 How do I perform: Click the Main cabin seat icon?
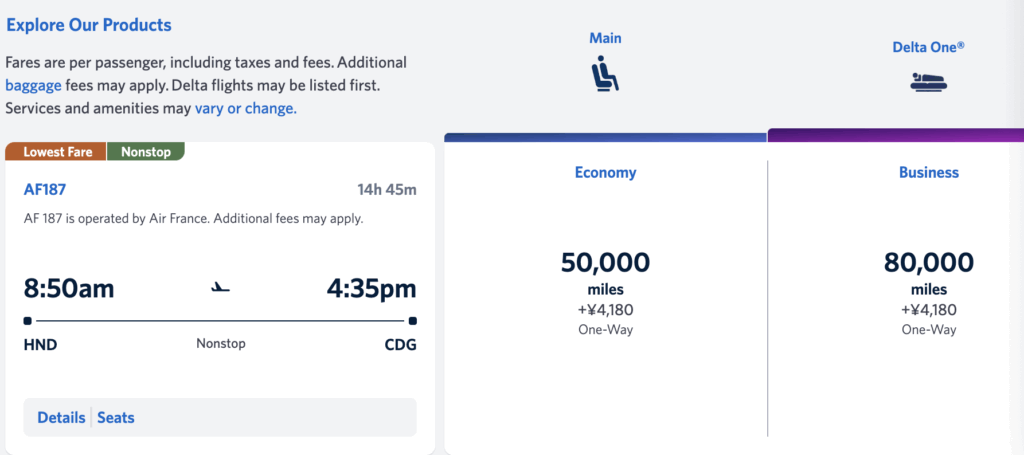click(x=605, y=73)
